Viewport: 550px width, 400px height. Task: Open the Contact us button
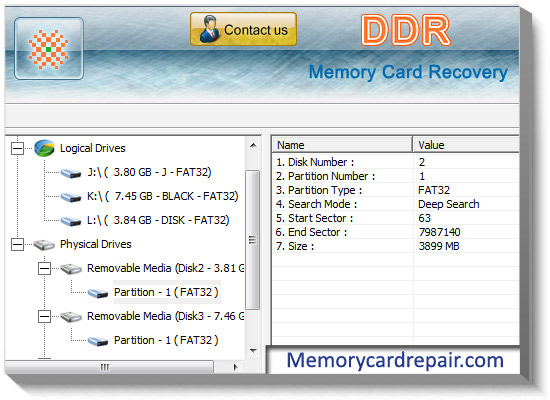(x=243, y=29)
